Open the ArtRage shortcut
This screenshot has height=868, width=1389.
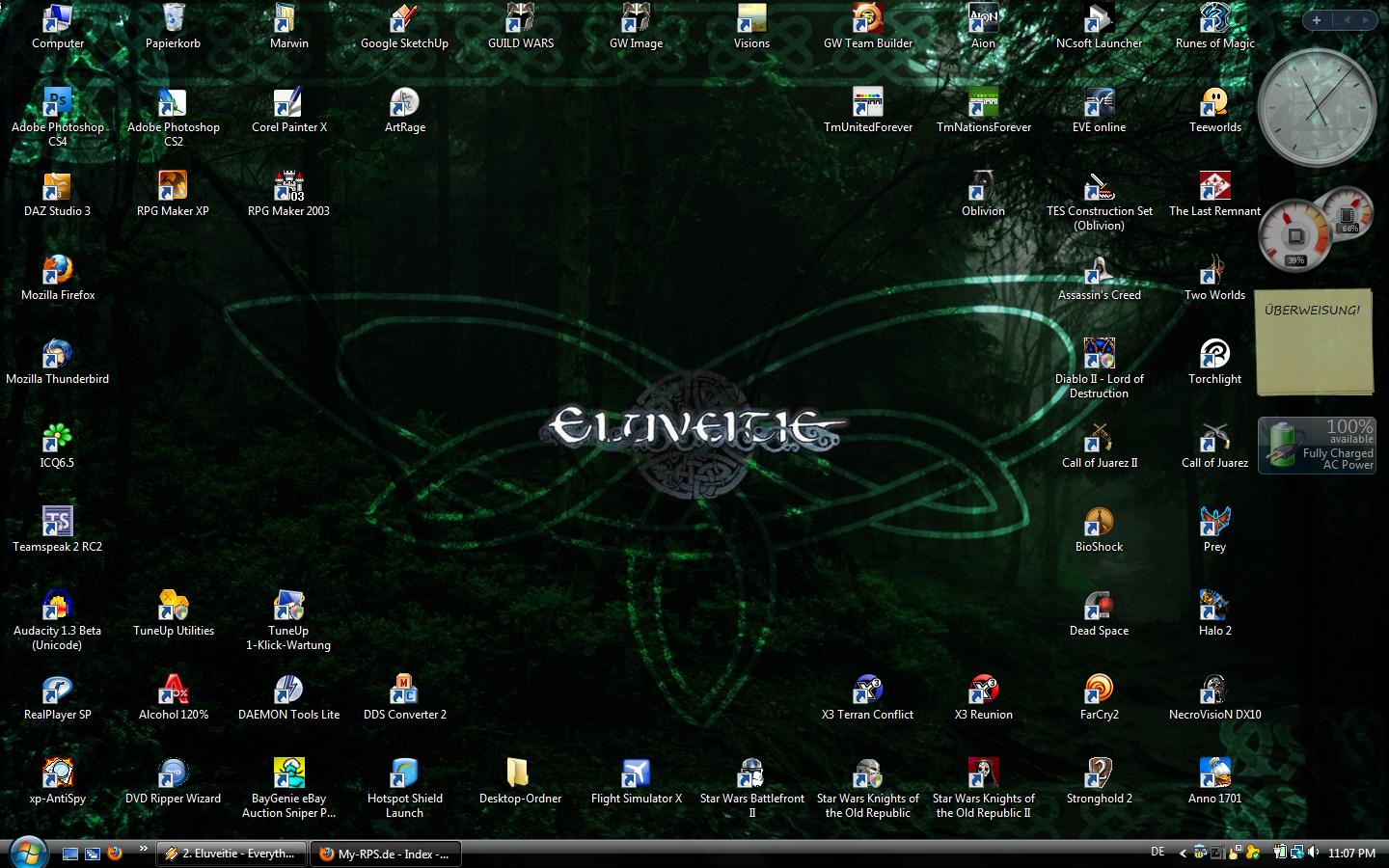tap(405, 110)
